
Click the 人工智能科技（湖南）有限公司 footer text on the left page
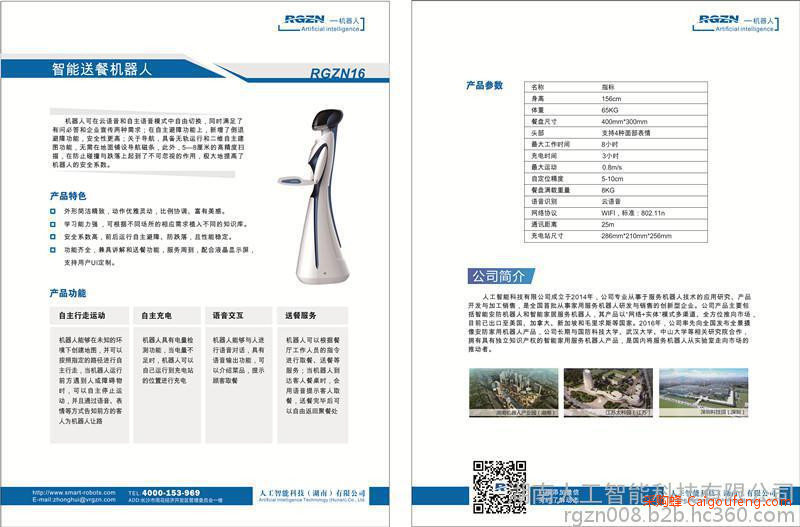(x=312, y=493)
